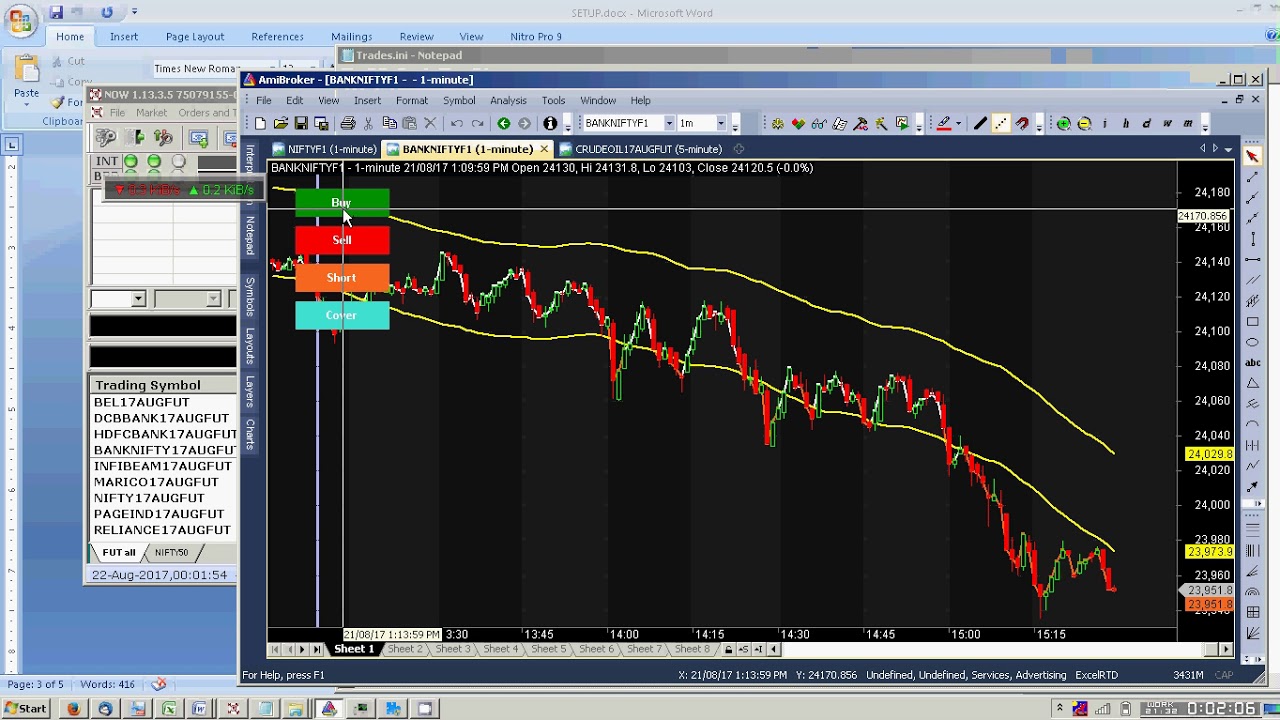
Task: Expand toolbar options after month interval
Action: [1205, 125]
